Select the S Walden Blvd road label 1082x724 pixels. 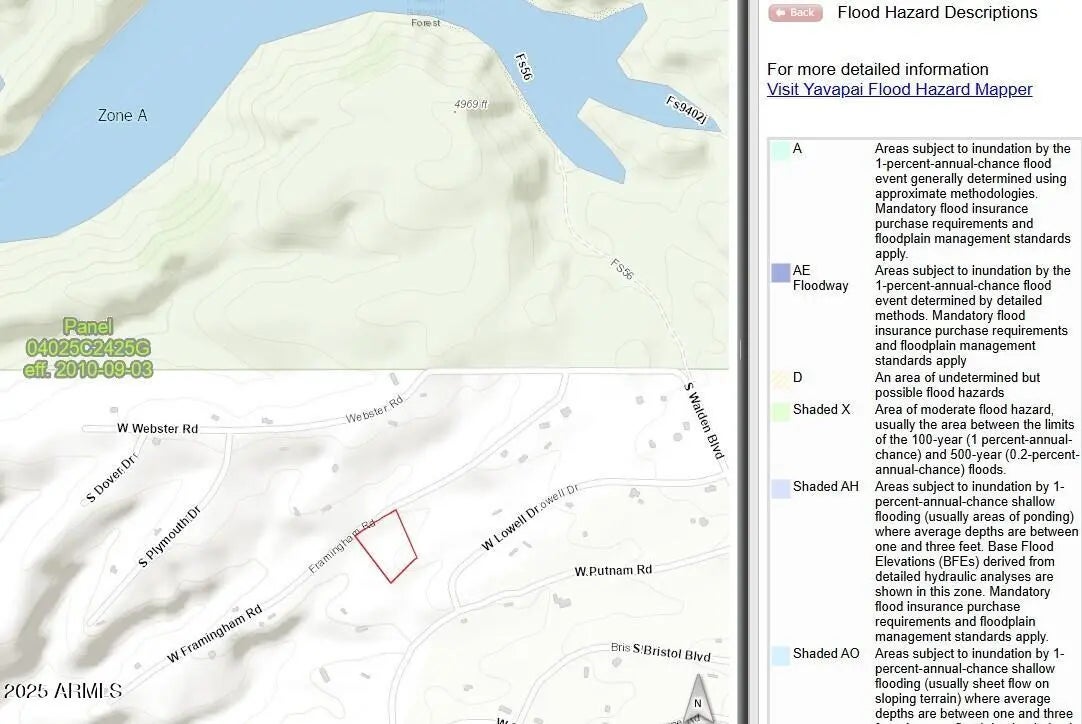pos(704,420)
